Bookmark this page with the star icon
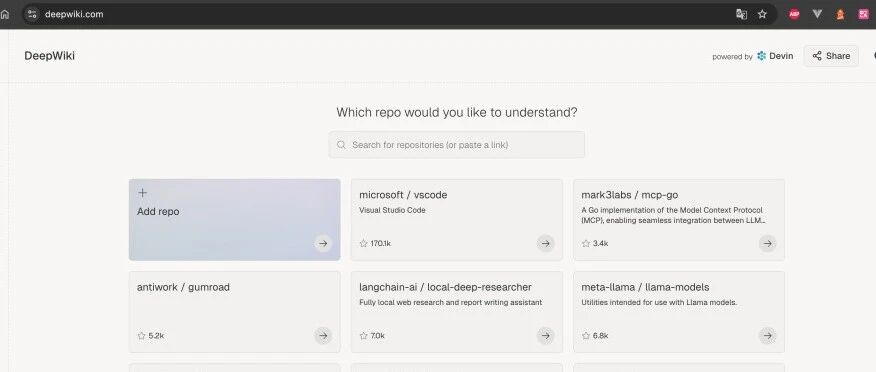876x372 pixels. 762,15
